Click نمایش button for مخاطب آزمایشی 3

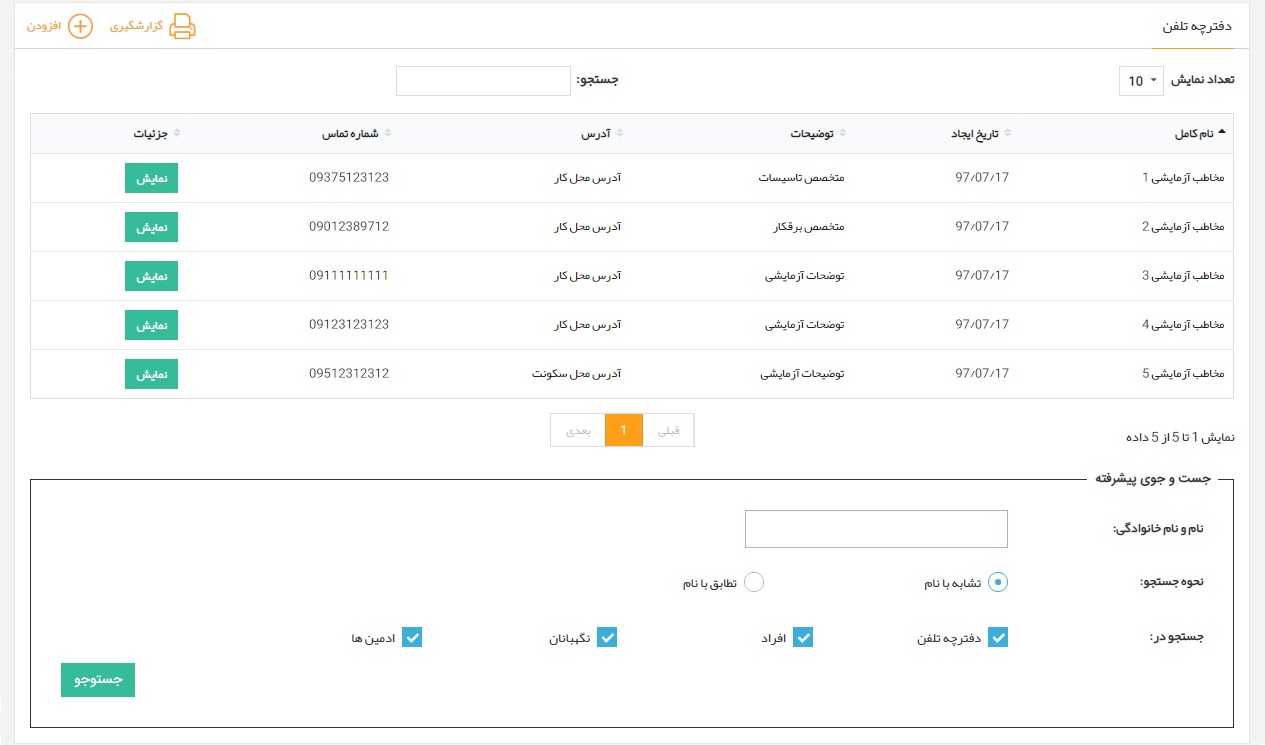(151, 276)
